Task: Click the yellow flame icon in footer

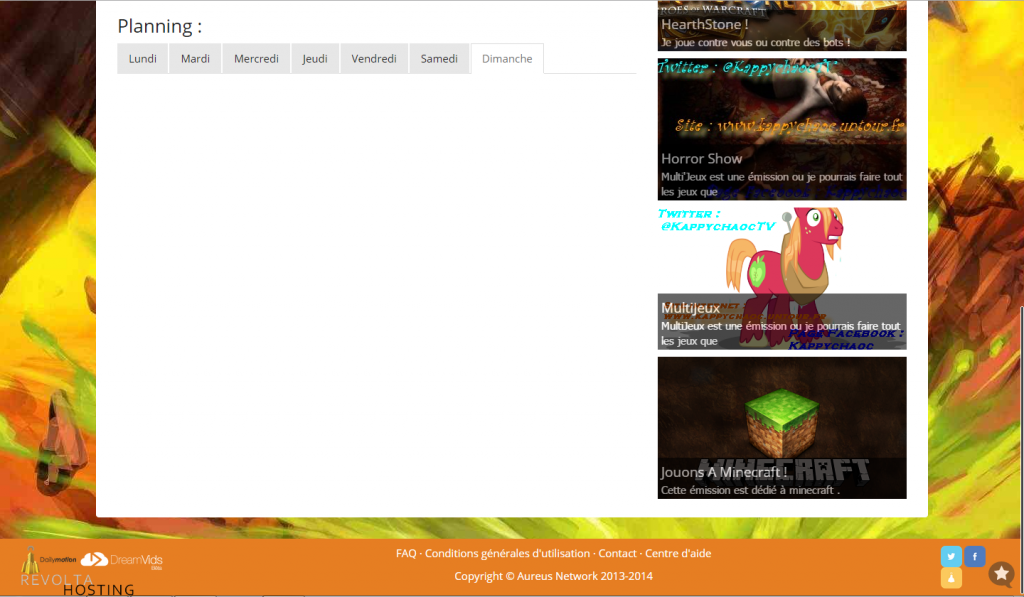Action: click(x=951, y=578)
